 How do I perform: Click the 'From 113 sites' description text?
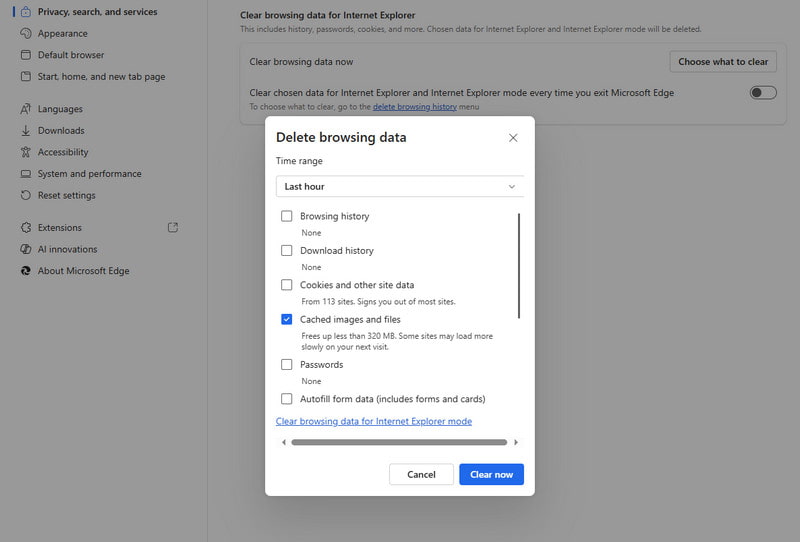[x=378, y=302]
